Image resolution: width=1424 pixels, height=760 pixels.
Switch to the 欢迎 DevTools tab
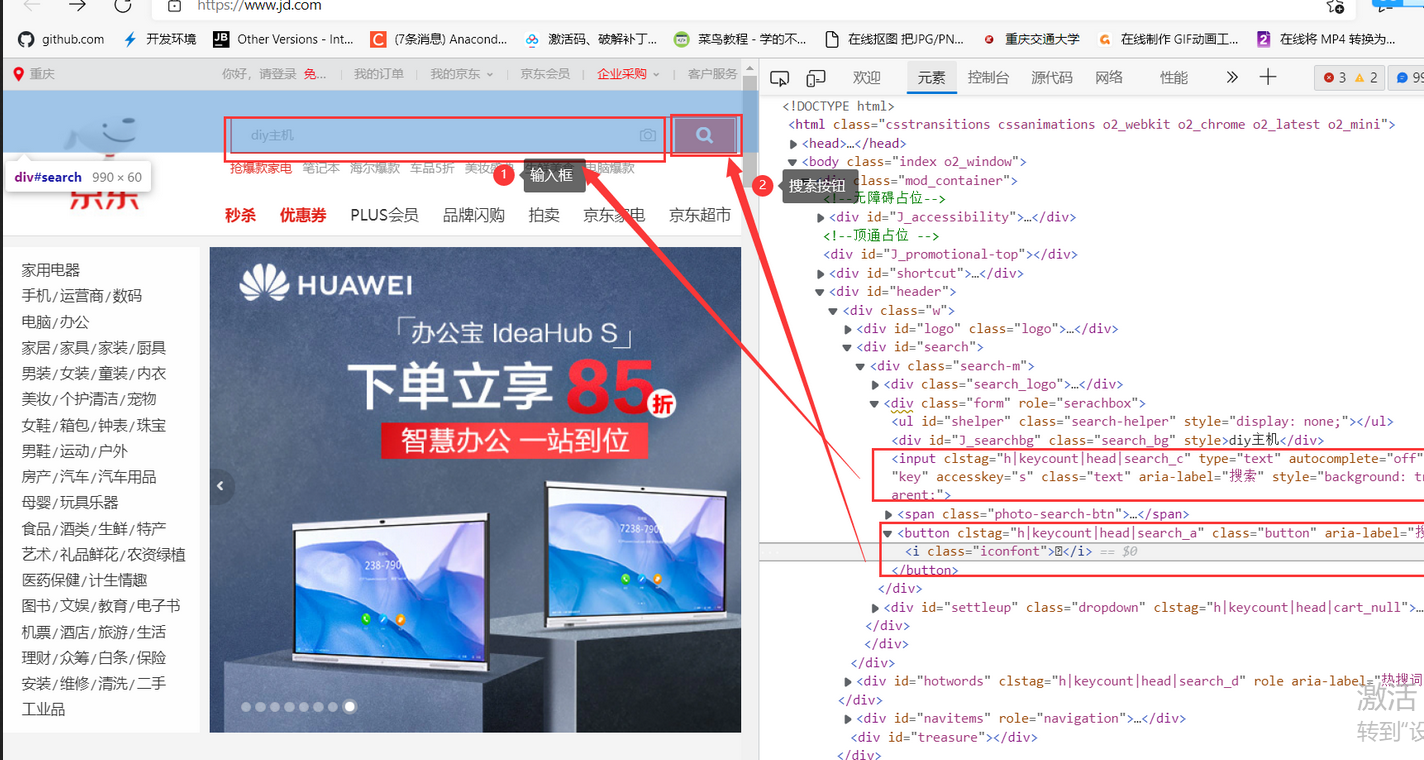866,77
